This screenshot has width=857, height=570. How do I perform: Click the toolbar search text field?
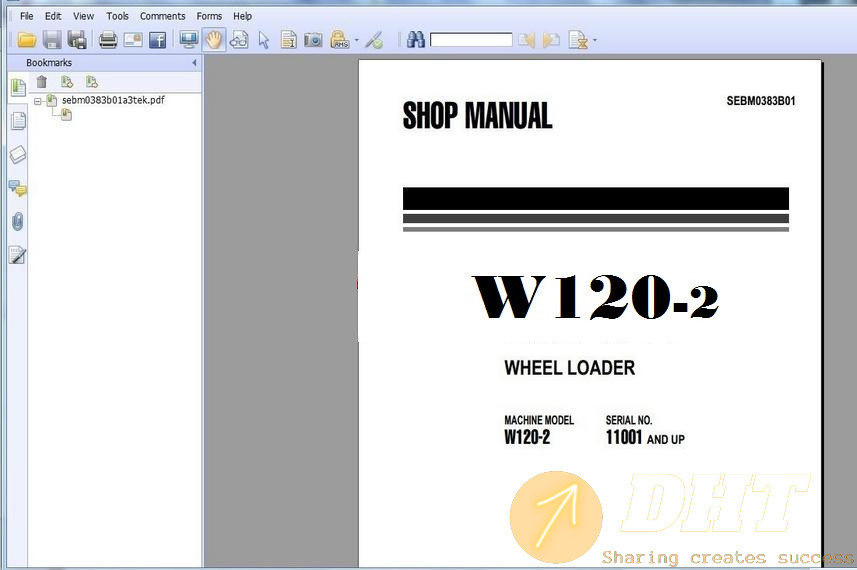point(471,40)
